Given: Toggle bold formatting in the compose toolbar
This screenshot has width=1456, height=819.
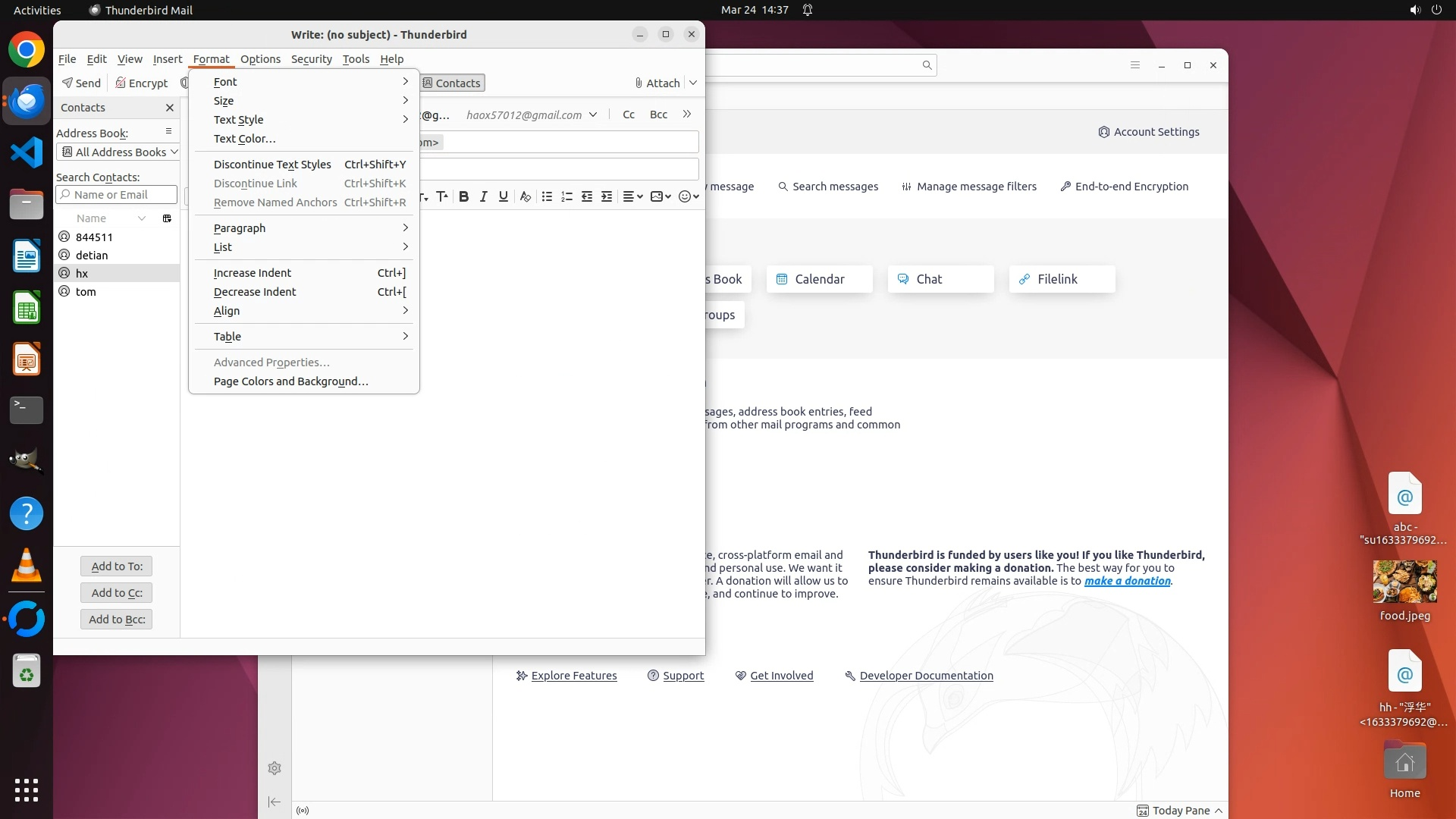Looking at the screenshot, I should 463,196.
